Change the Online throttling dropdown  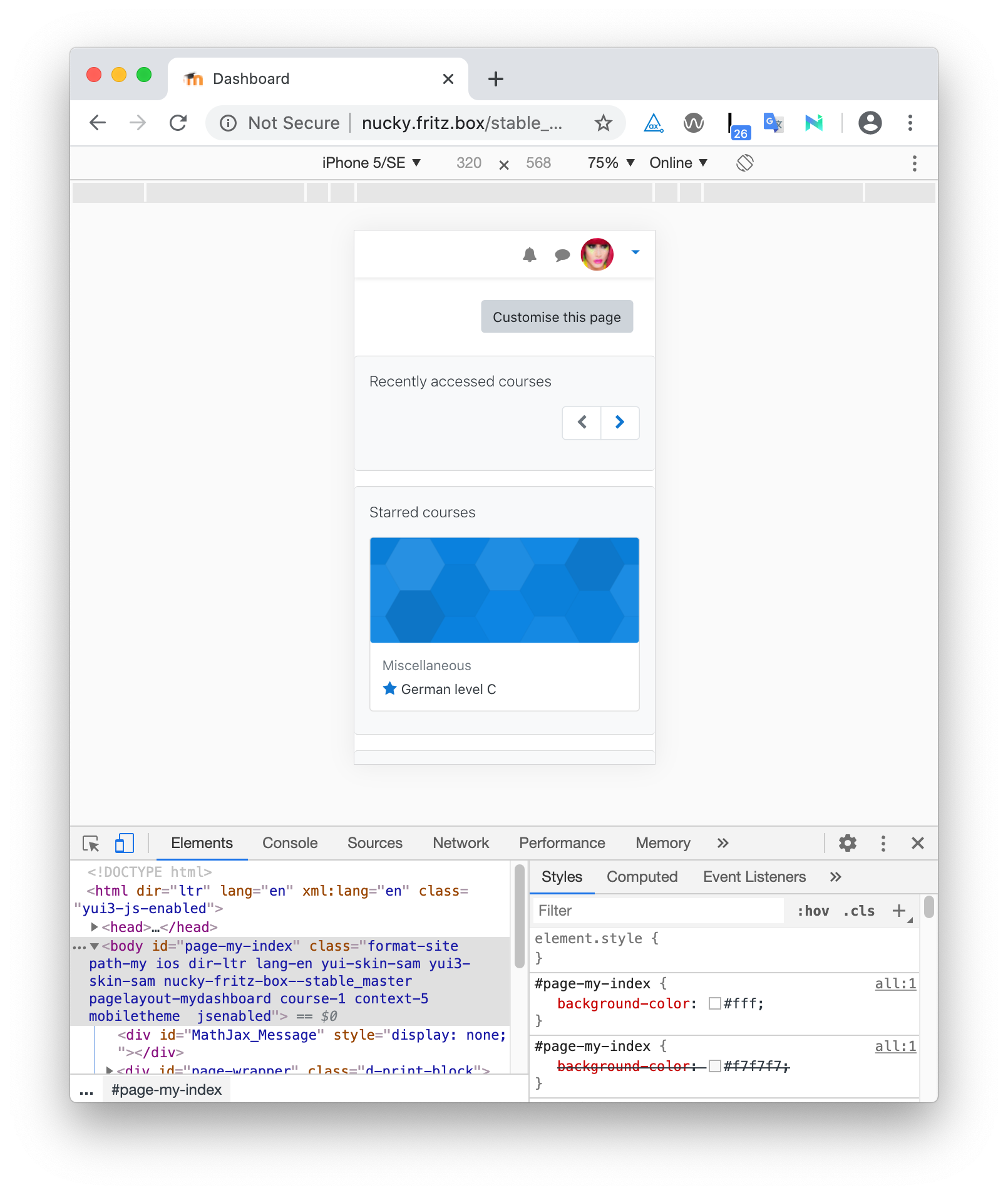[678, 163]
